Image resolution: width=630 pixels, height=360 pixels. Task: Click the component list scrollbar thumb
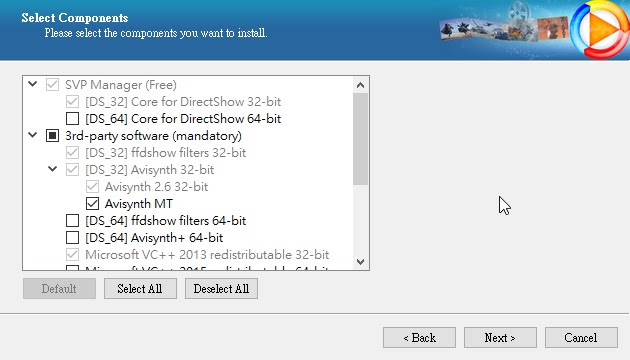tap(360, 139)
